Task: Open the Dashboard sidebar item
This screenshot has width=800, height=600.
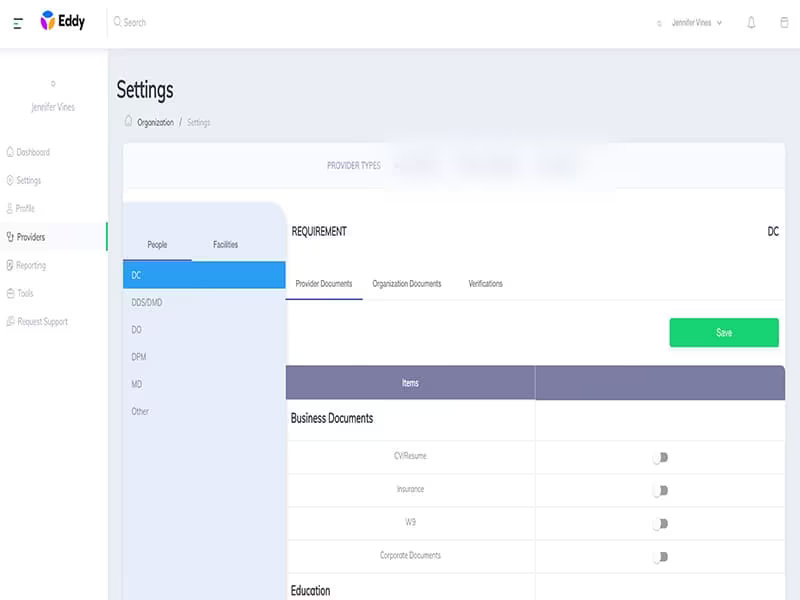Action: click(28, 152)
